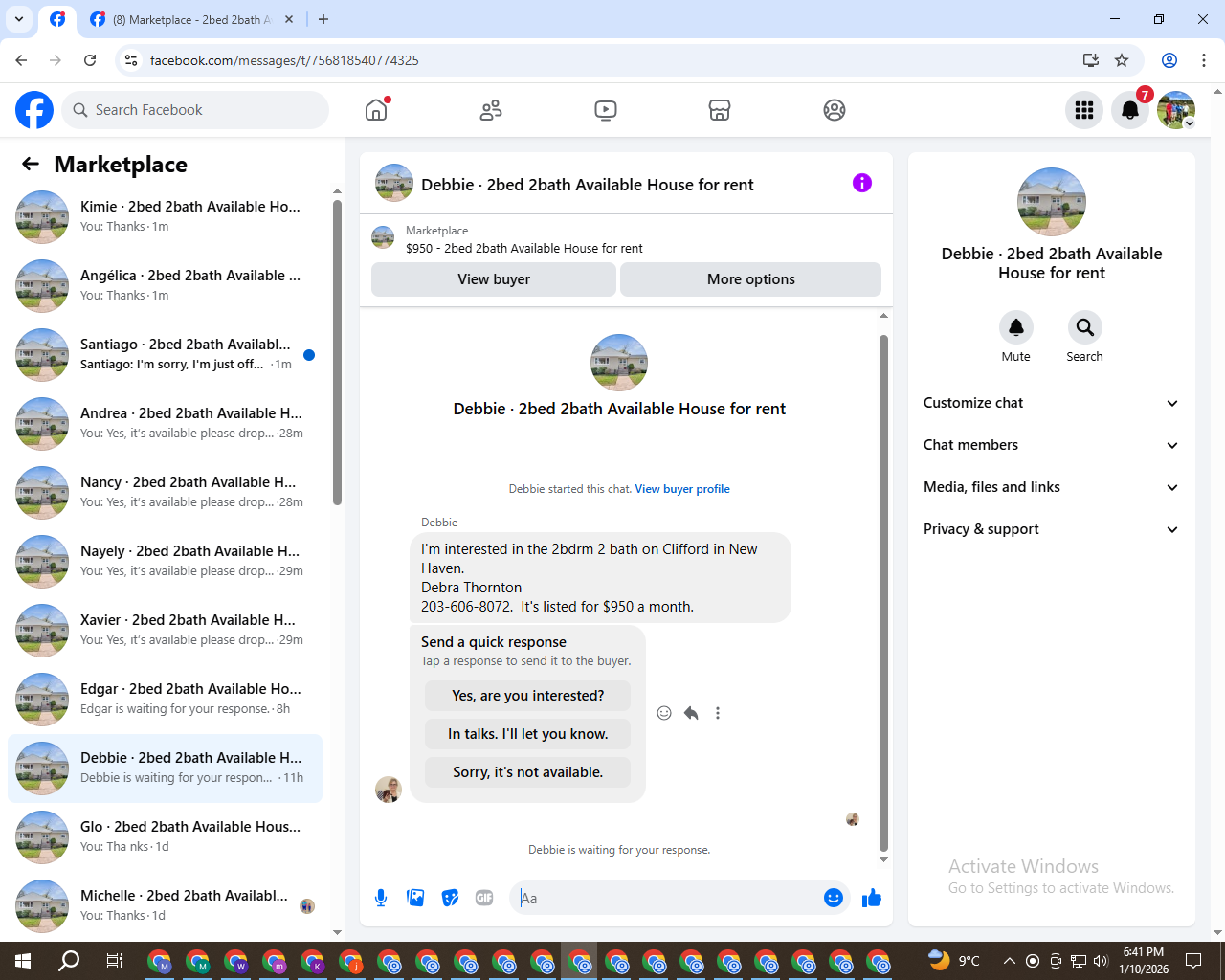Expand Media, files and links section
This screenshot has width=1225, height=980.
pos(1052,487)
